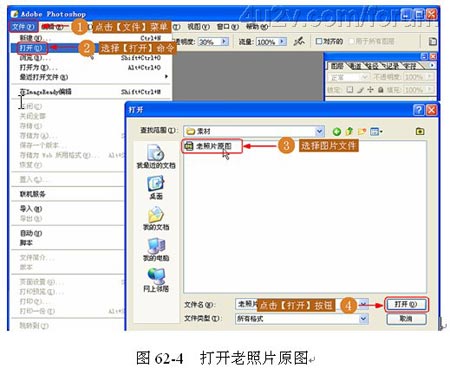Switch to the 记录 tab
Image resolution: width=450 pixels, height=368 pixels.
point(391,66)
